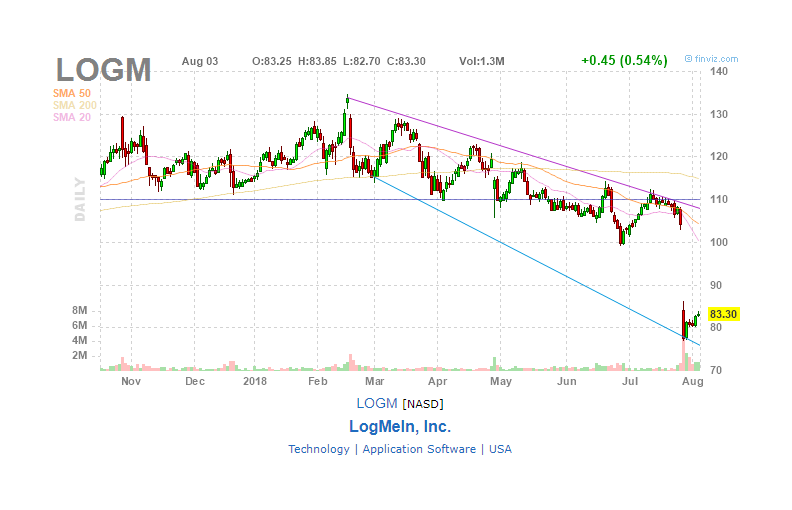Click the large LOGM ticker title on the chart
792x510 pixels.
tap(104, 70)
